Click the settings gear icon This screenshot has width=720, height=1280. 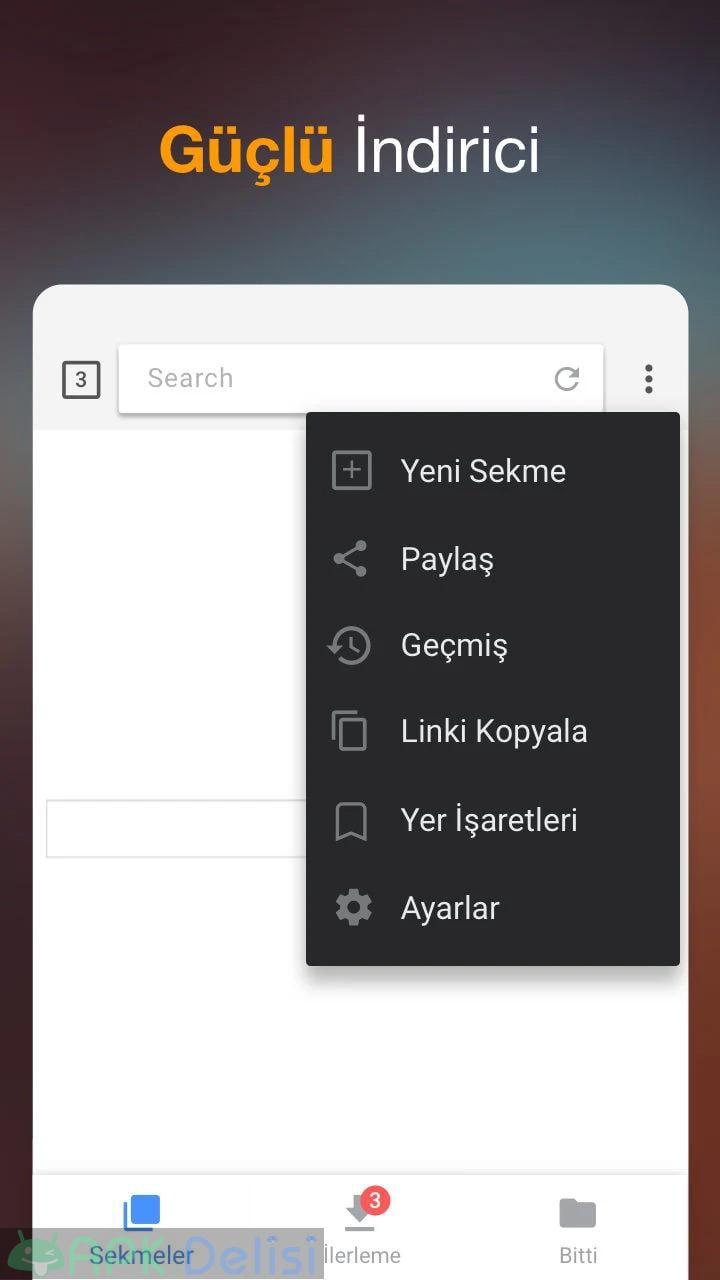[352, 908]
